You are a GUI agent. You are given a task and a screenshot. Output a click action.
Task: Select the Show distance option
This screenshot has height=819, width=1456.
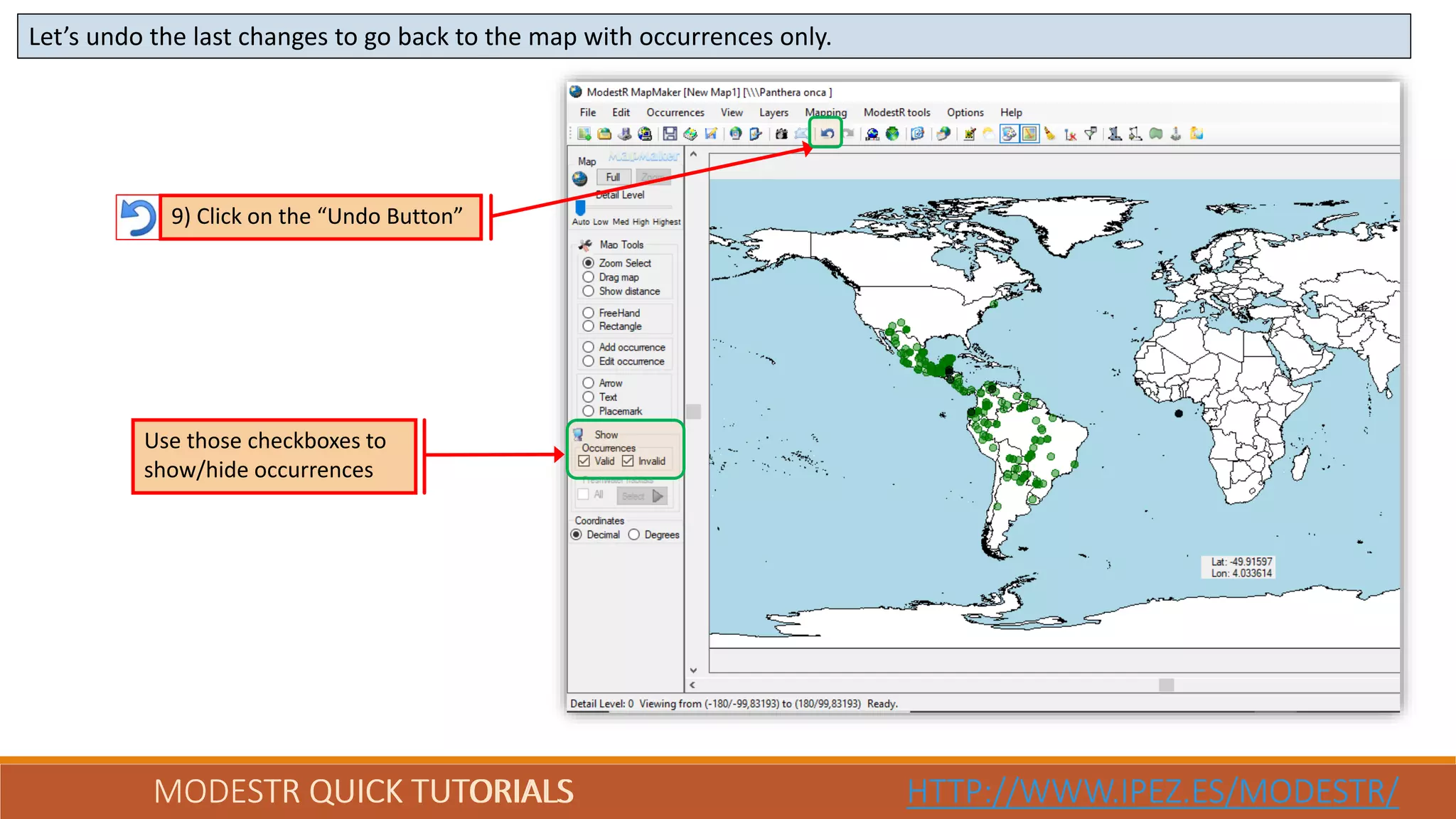tap(589, 291)
